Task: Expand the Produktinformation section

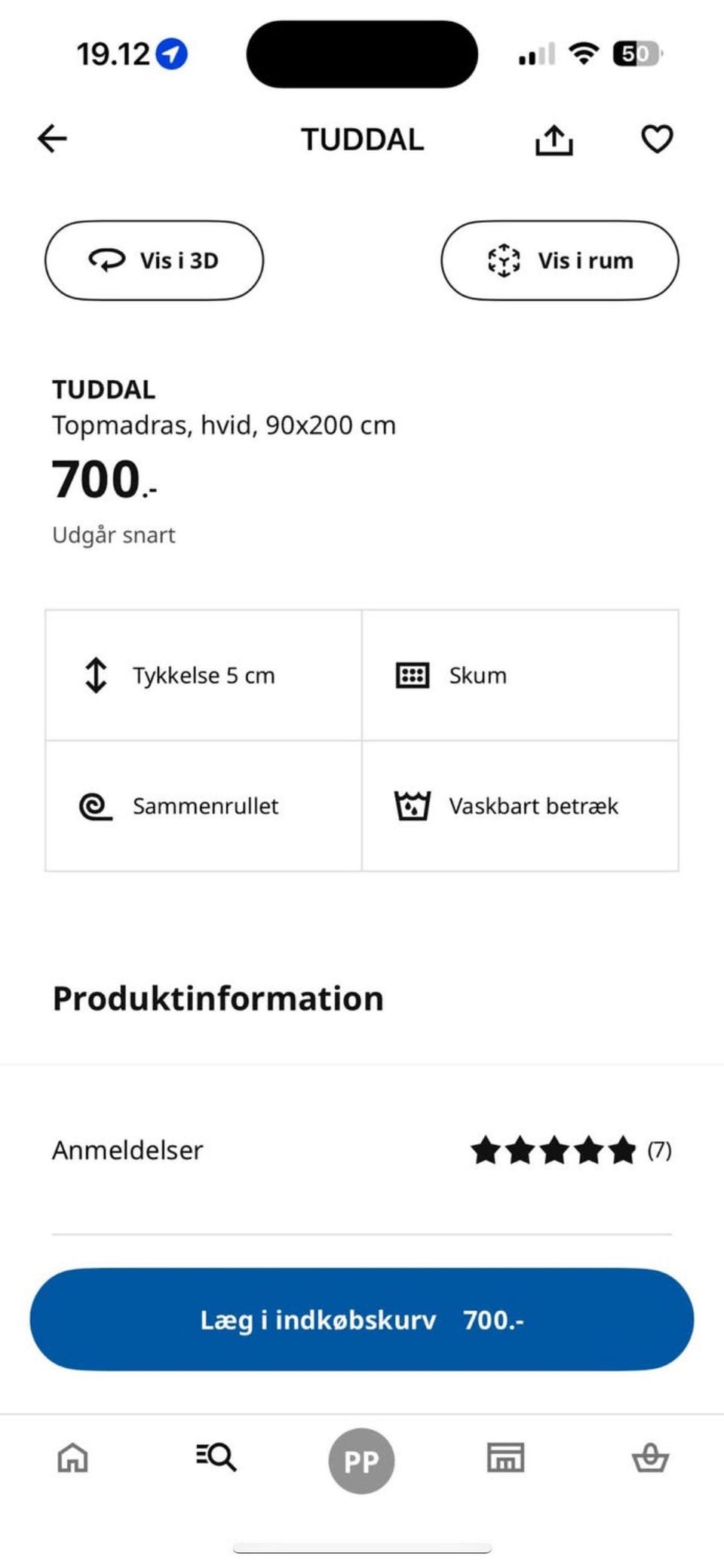Action: (x=218, y=999)
